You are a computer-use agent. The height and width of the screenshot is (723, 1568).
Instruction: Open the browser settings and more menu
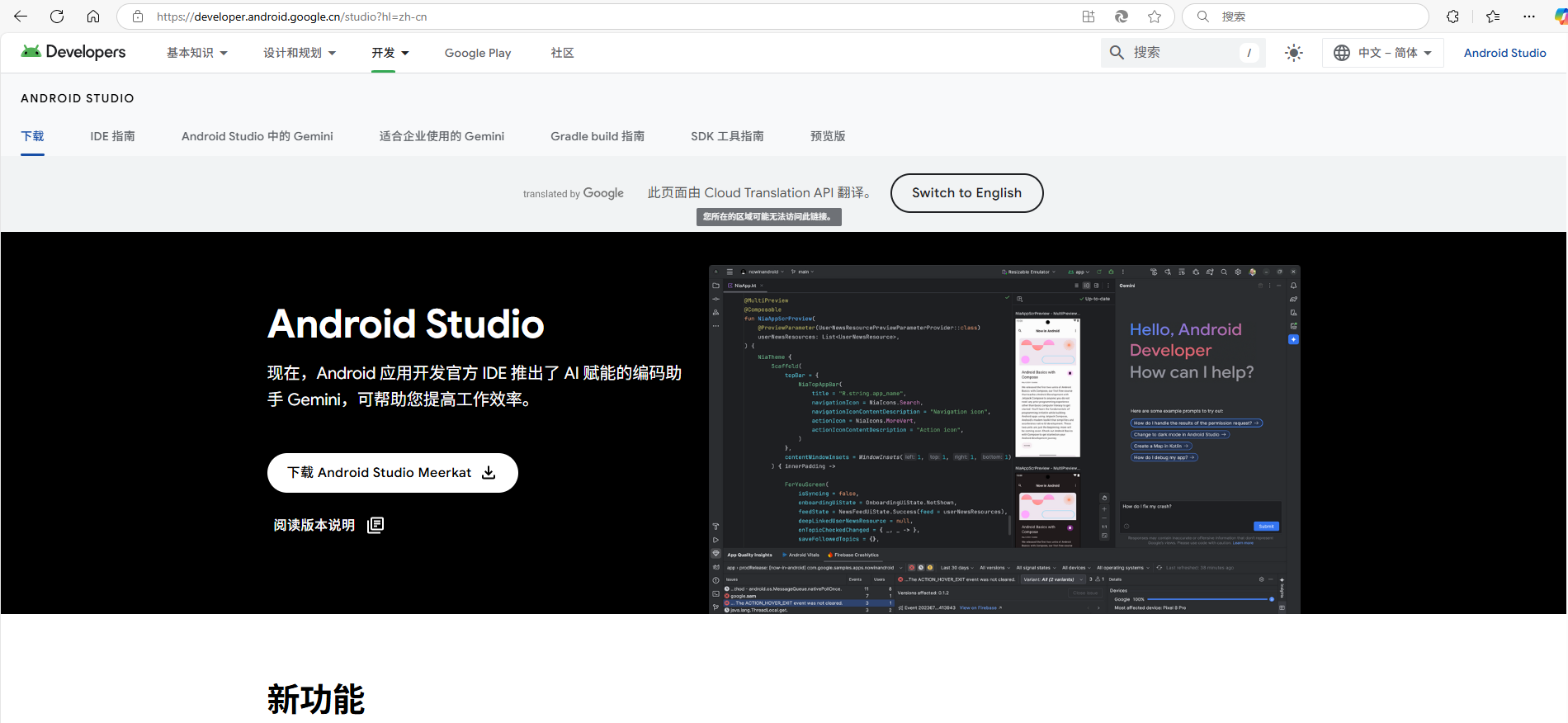click(x=1529, y=17)
